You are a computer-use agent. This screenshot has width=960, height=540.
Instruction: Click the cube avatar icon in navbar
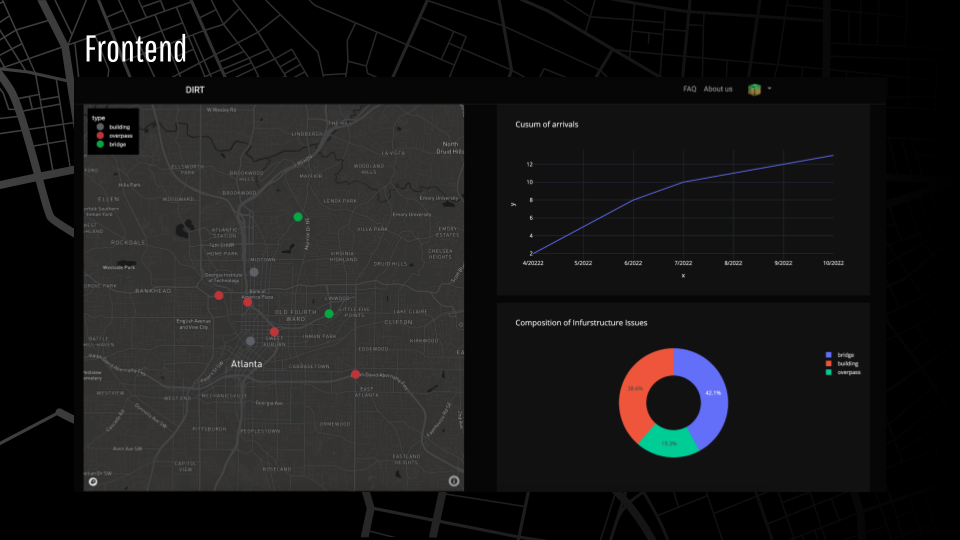[754, 89]
